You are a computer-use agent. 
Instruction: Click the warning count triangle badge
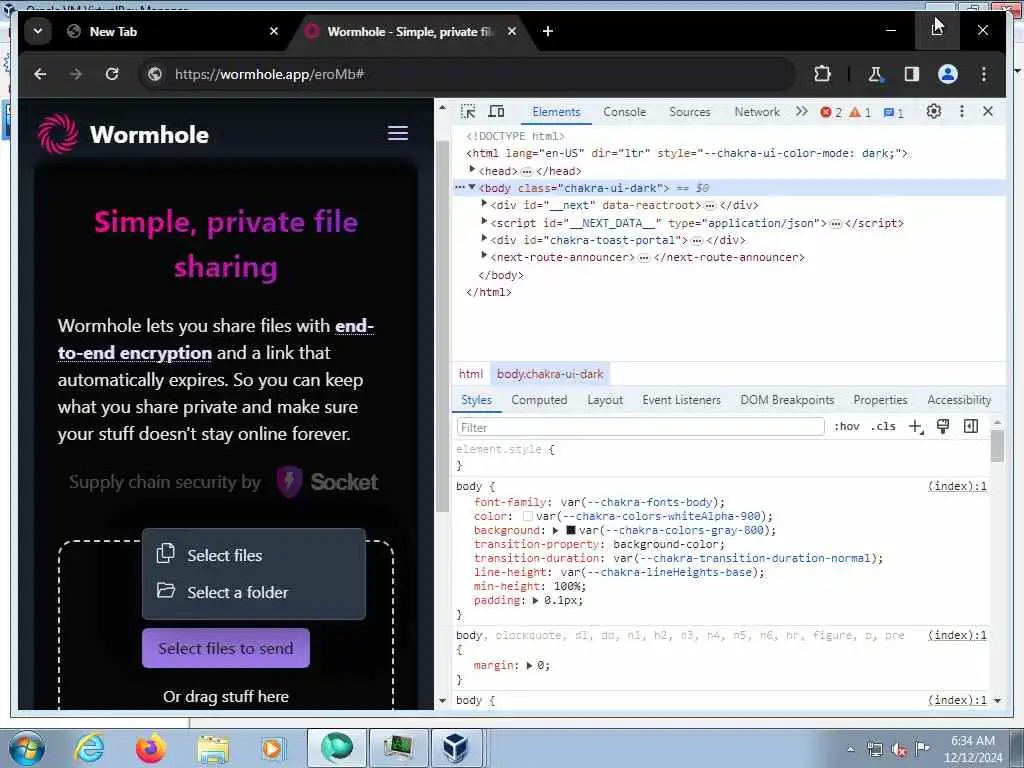pyautogui.click(x=860, y=112)
